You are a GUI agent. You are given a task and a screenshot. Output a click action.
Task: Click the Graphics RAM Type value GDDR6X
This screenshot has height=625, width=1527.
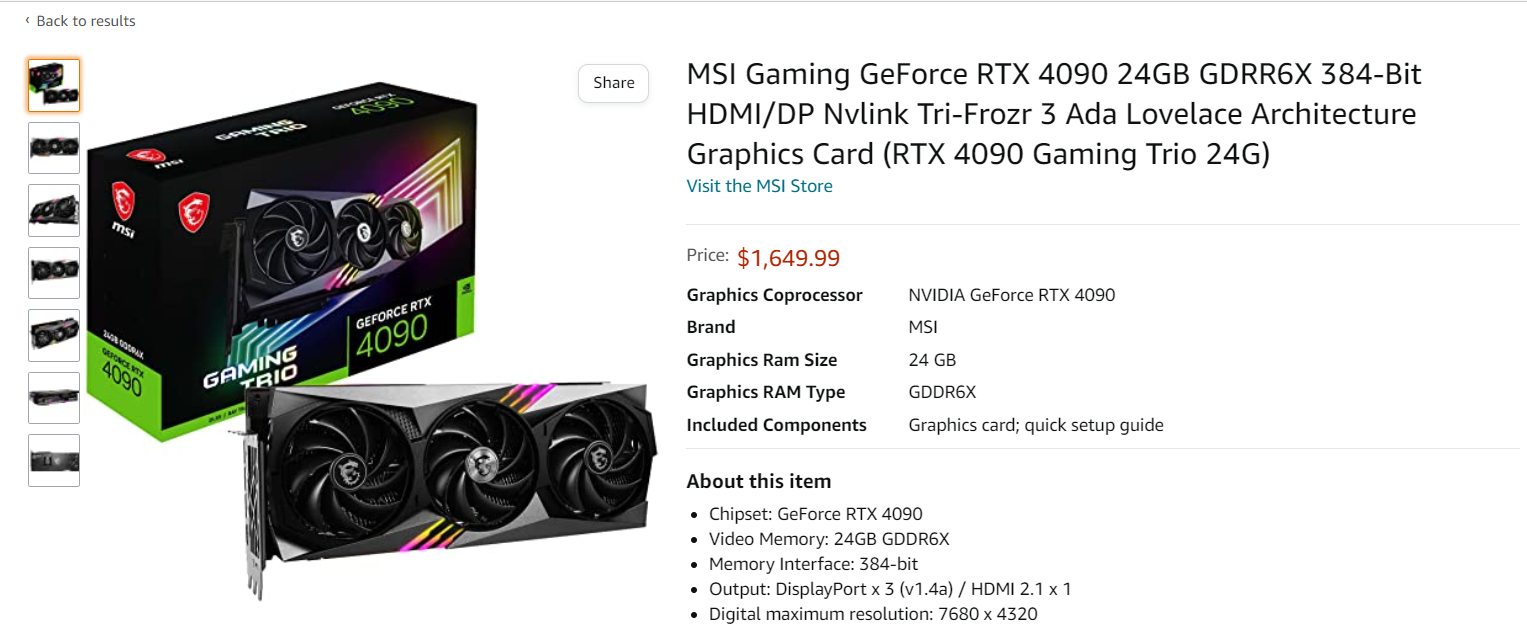tap(941, 392)
